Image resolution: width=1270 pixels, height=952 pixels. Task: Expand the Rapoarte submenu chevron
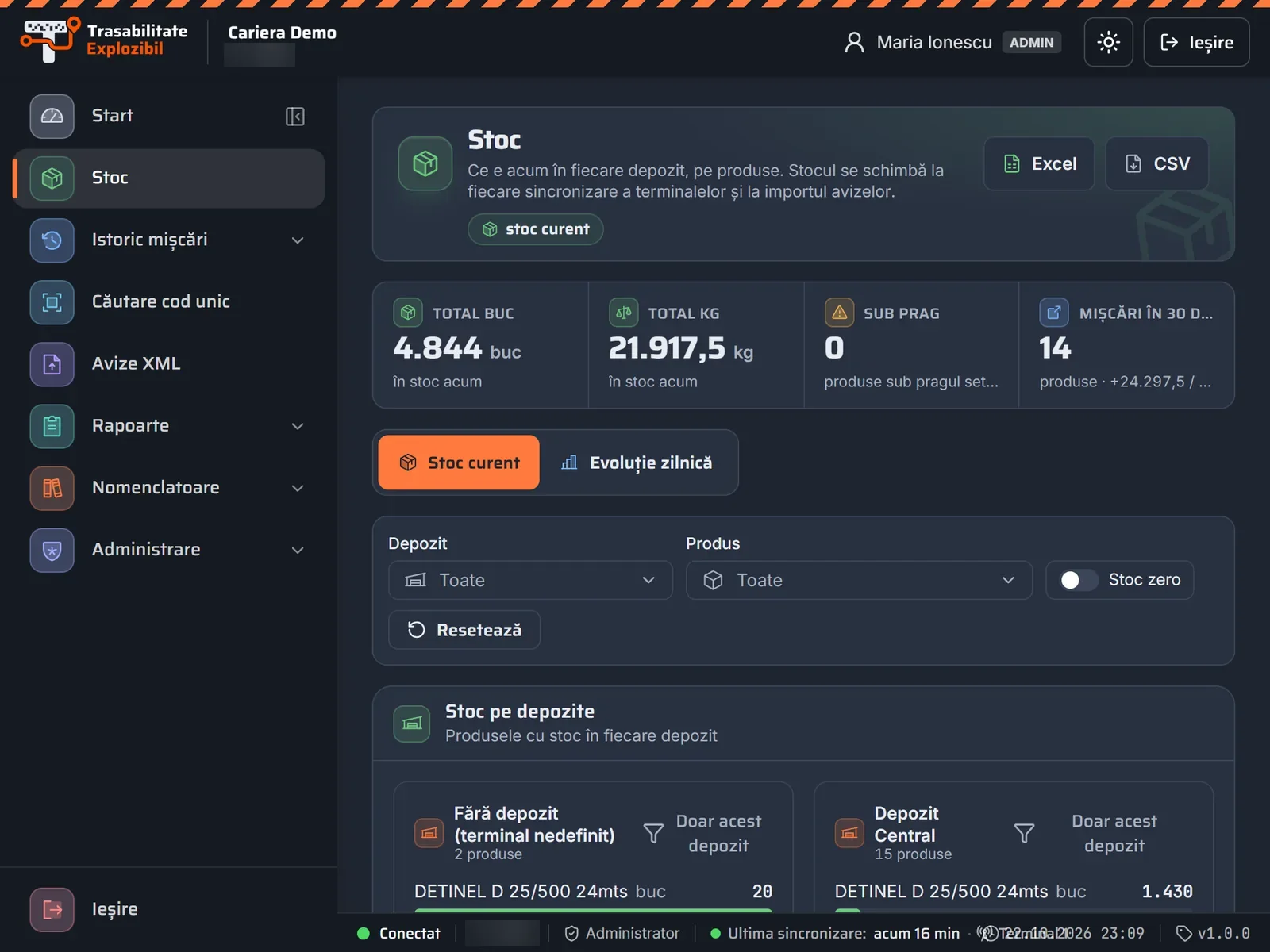tap(298, 426)
